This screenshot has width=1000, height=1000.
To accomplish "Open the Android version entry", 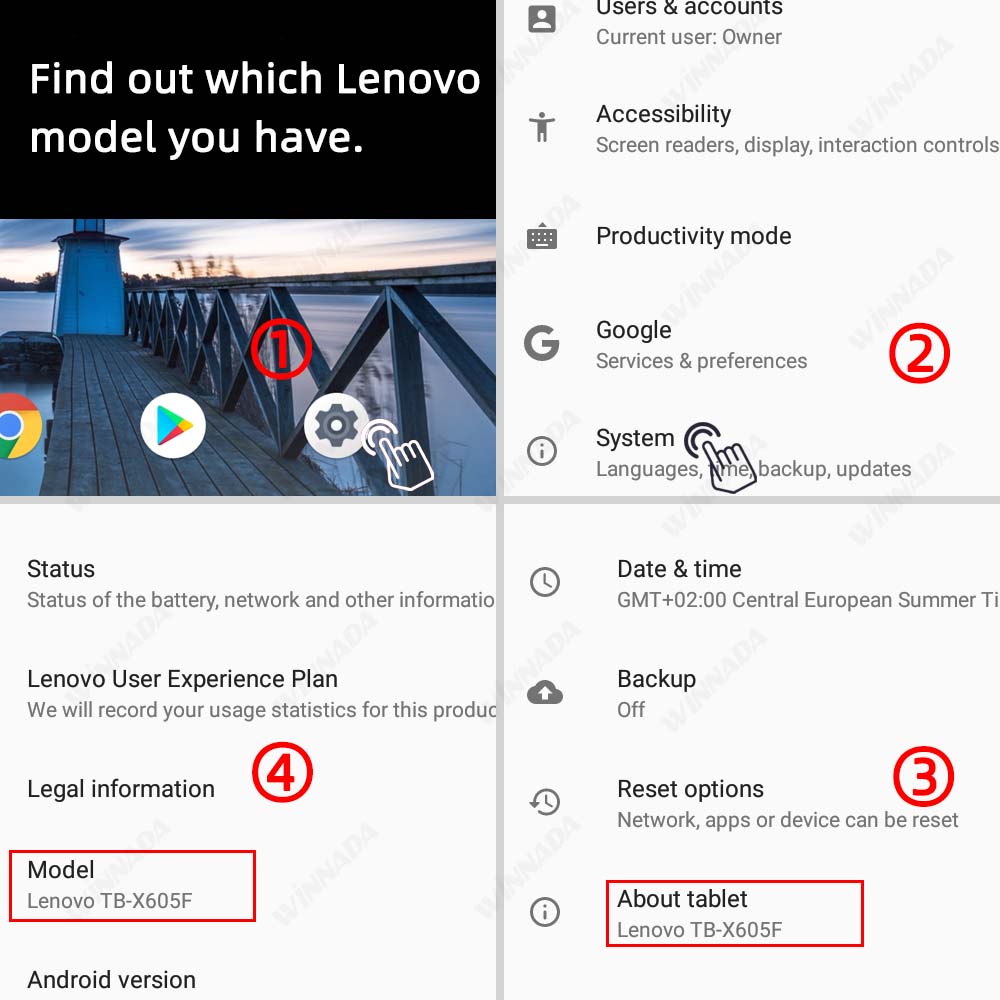I will [111, 980].
